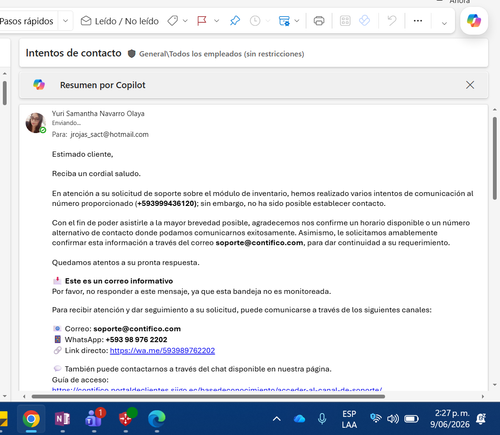Open Google Chrome from the taskbar
500x435 pixels.
[x=31, y=419]
